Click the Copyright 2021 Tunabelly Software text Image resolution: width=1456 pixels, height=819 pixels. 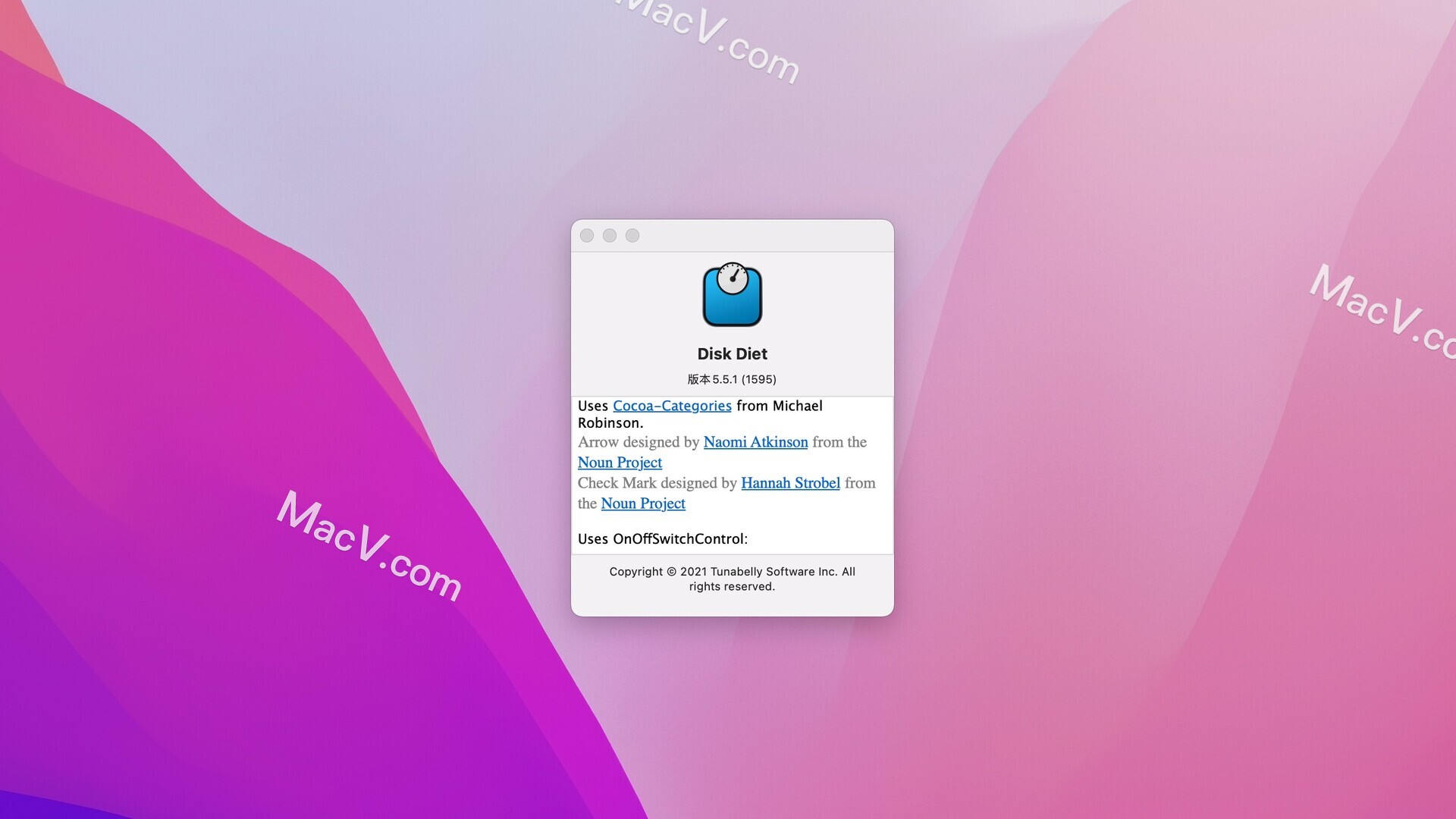click(x=733, y=579)
